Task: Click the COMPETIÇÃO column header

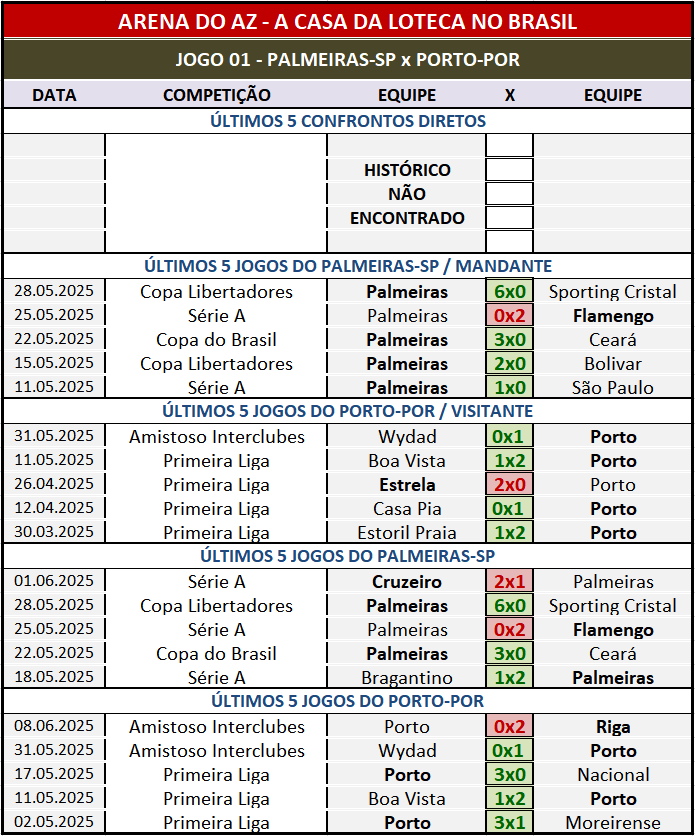Action: coord(216,95)
